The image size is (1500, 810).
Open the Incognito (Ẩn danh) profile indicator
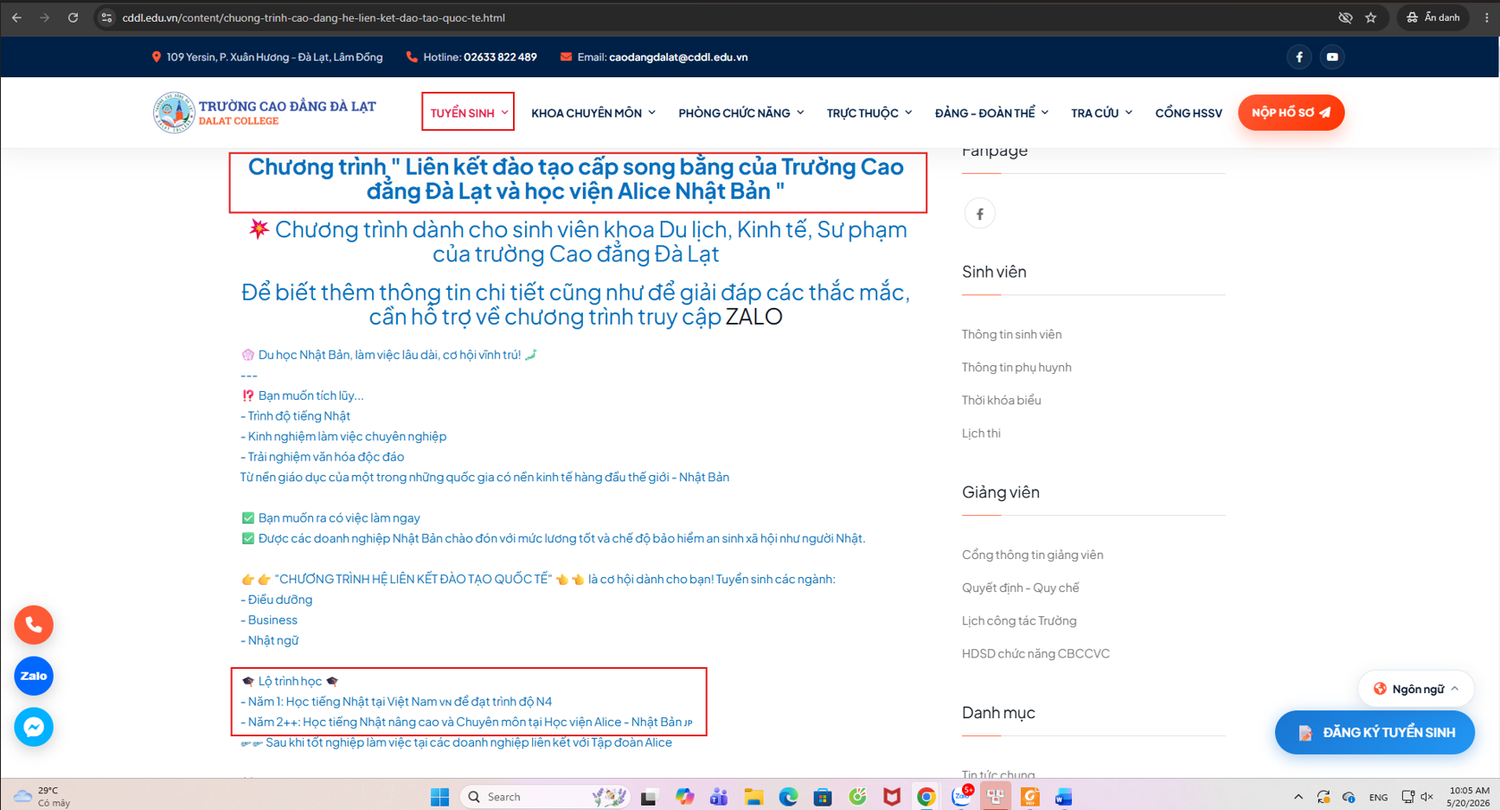tap(1433, 18)
